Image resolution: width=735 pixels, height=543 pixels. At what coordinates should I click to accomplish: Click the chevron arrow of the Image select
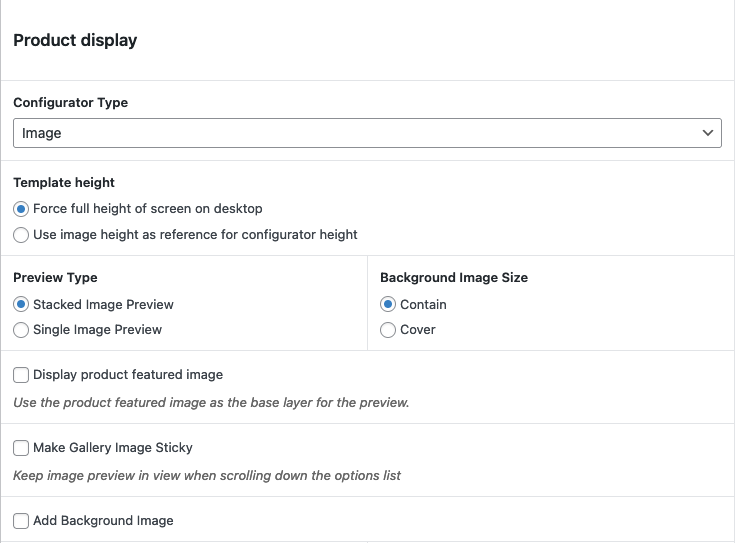[x=708, y=133]
